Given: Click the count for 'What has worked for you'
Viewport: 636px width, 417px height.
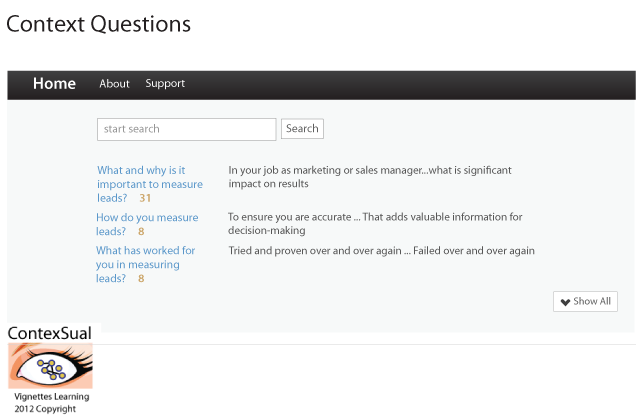Looking at the screenshot, I should coord(141,279).
